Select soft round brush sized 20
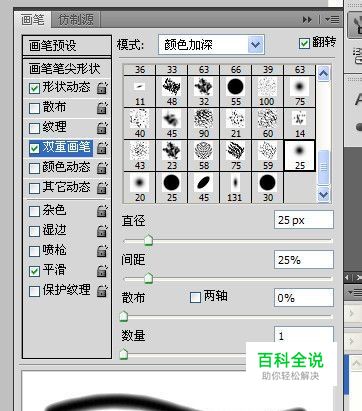Image resolution: width=362 pixels, height=411 pixels. [140, 187]
